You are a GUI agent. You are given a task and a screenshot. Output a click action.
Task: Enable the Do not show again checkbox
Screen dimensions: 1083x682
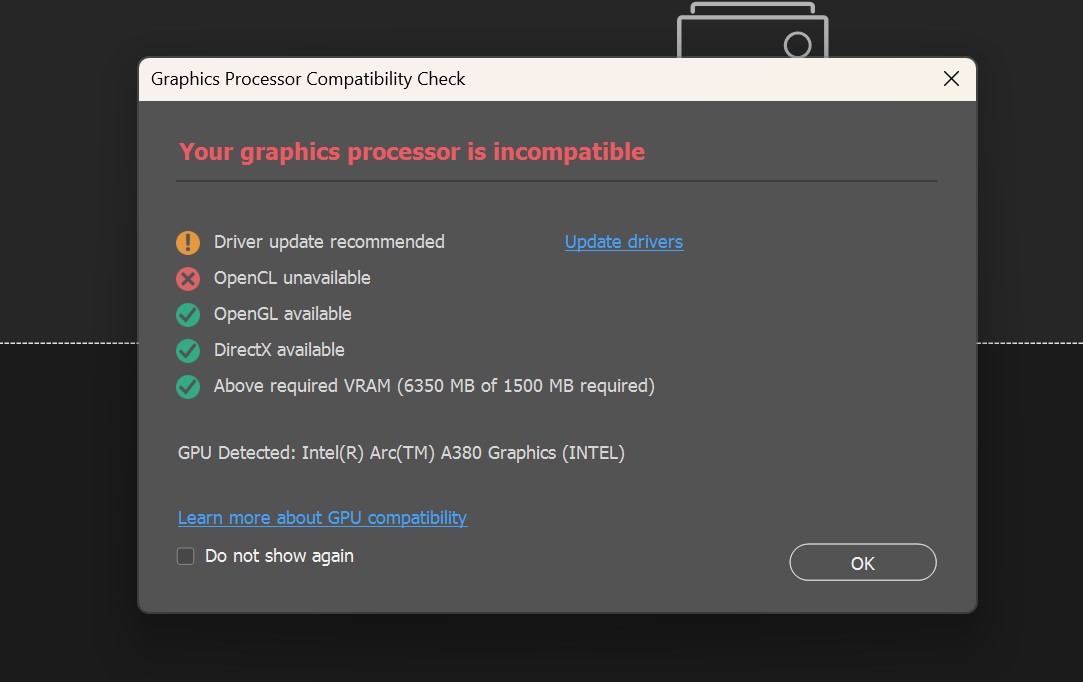tap(185, 556)
